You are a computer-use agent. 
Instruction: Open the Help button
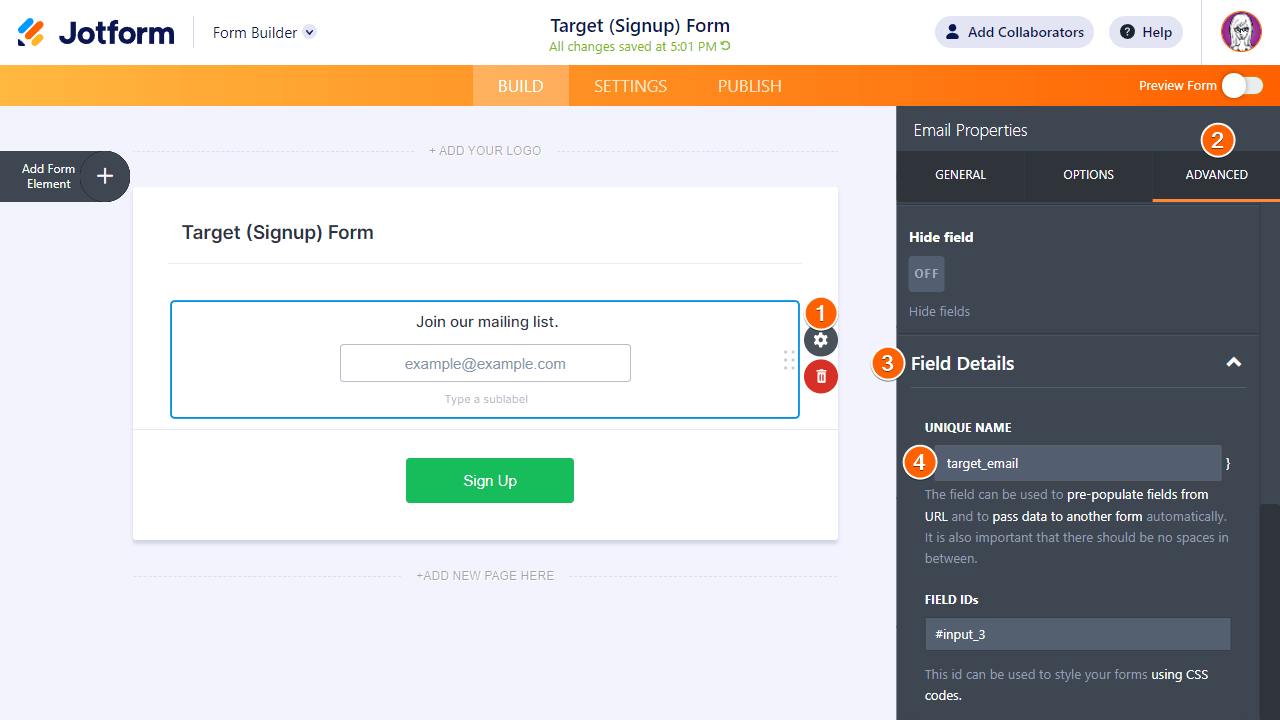coord(1146,32)
